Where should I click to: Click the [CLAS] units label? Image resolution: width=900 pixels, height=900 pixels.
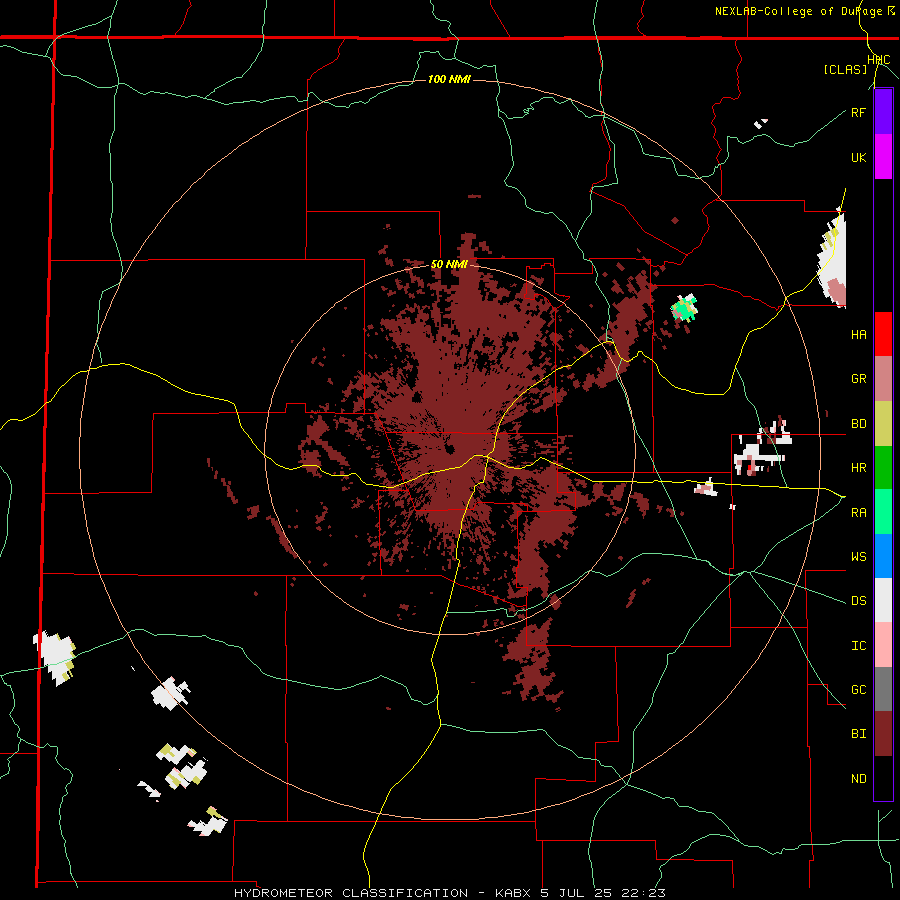tap(845, 70)
